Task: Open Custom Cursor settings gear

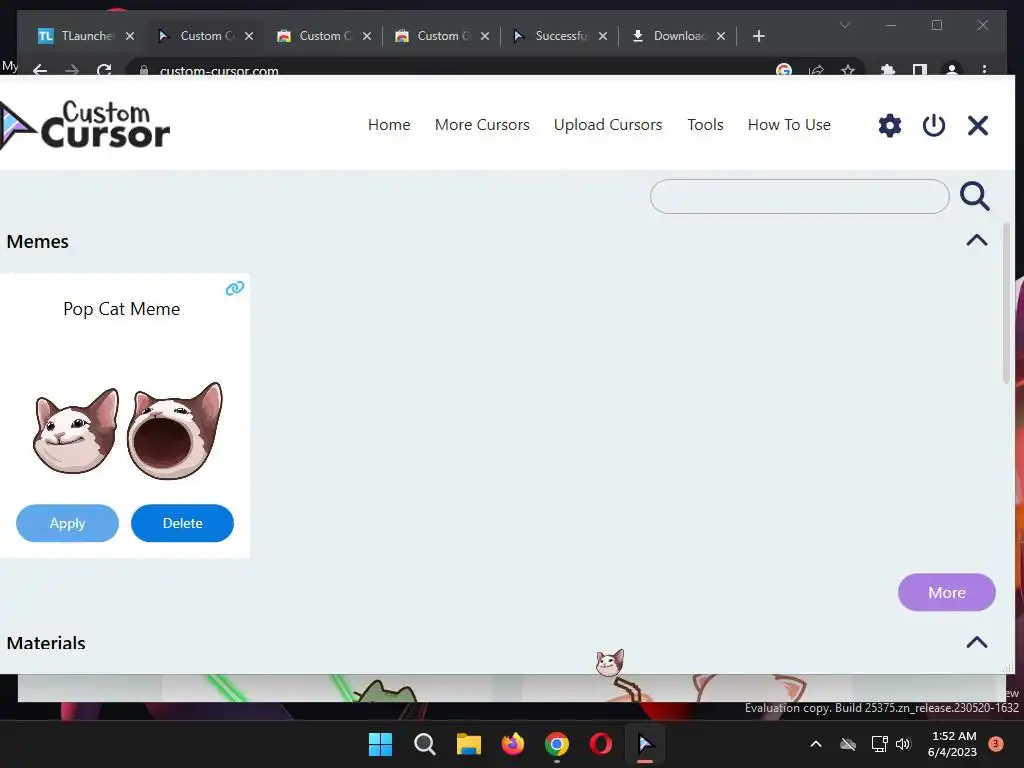Action: (889, 125)
